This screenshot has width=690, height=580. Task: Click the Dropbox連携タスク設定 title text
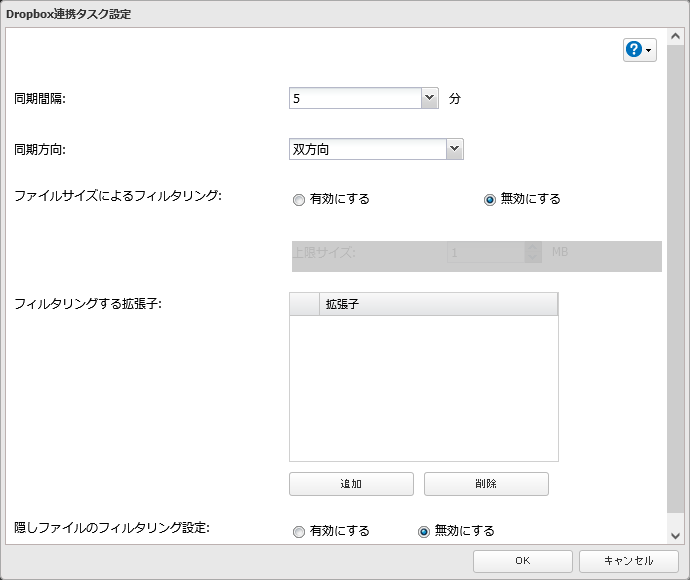[x=69, y=14]
